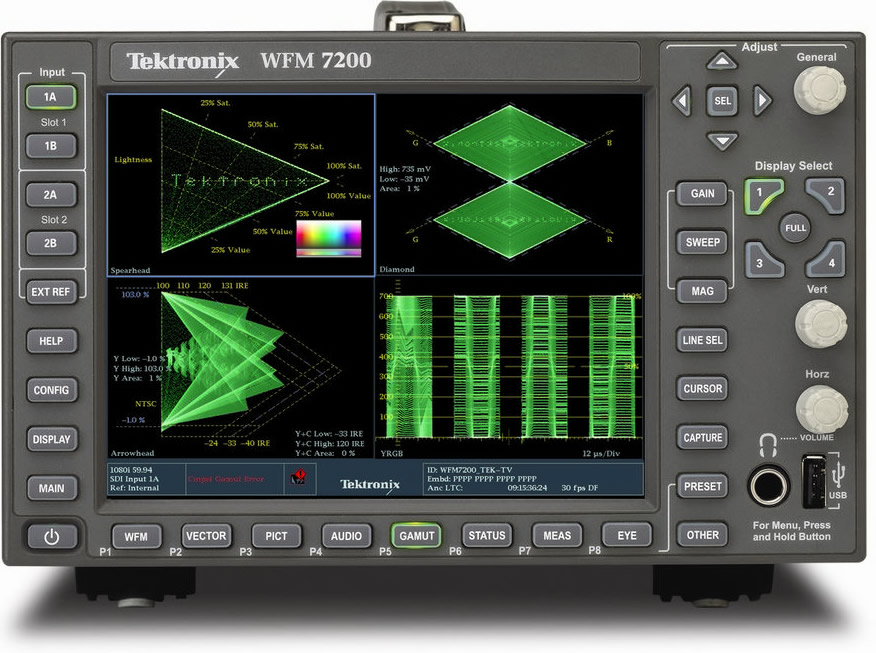Viewport: 876px width, 653px height.
Task: Switch to VECTOR display mode
Action: click(206, 536)
